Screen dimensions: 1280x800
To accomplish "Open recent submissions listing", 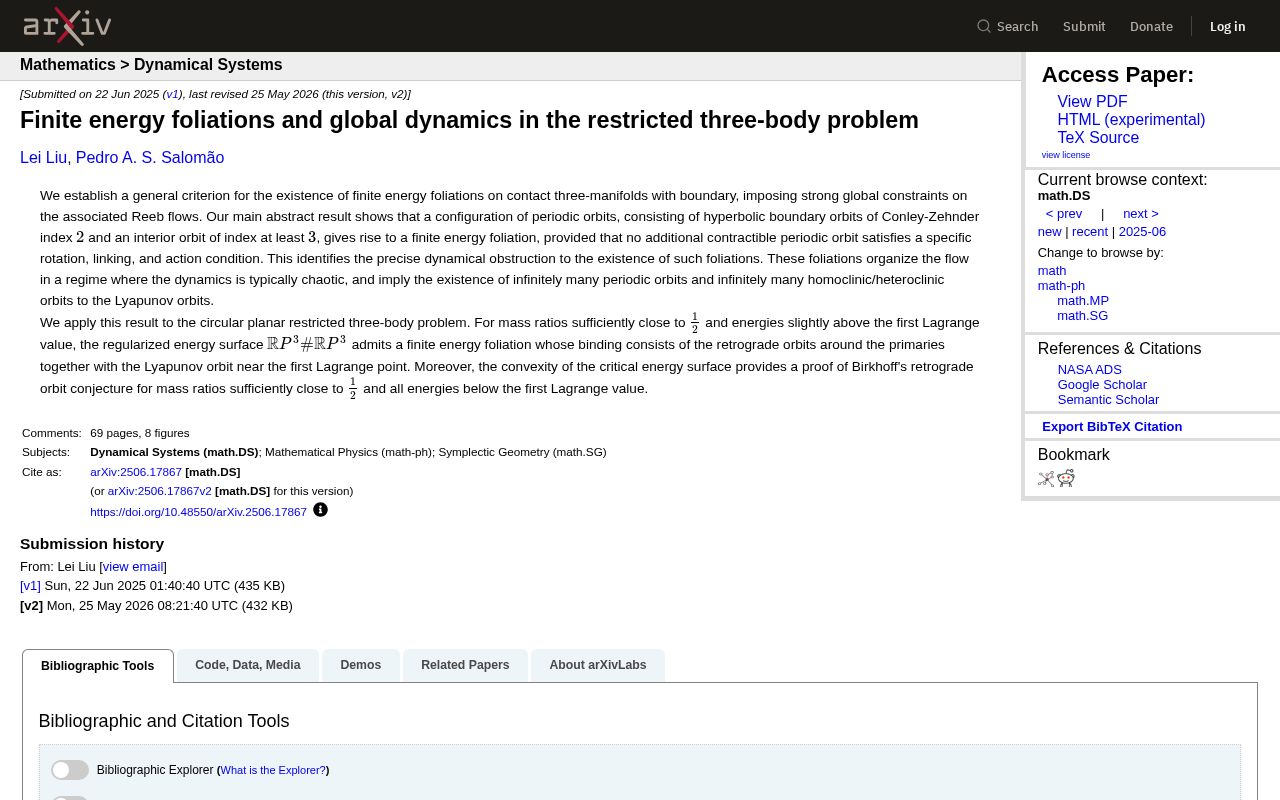I will coord(1090,232).
